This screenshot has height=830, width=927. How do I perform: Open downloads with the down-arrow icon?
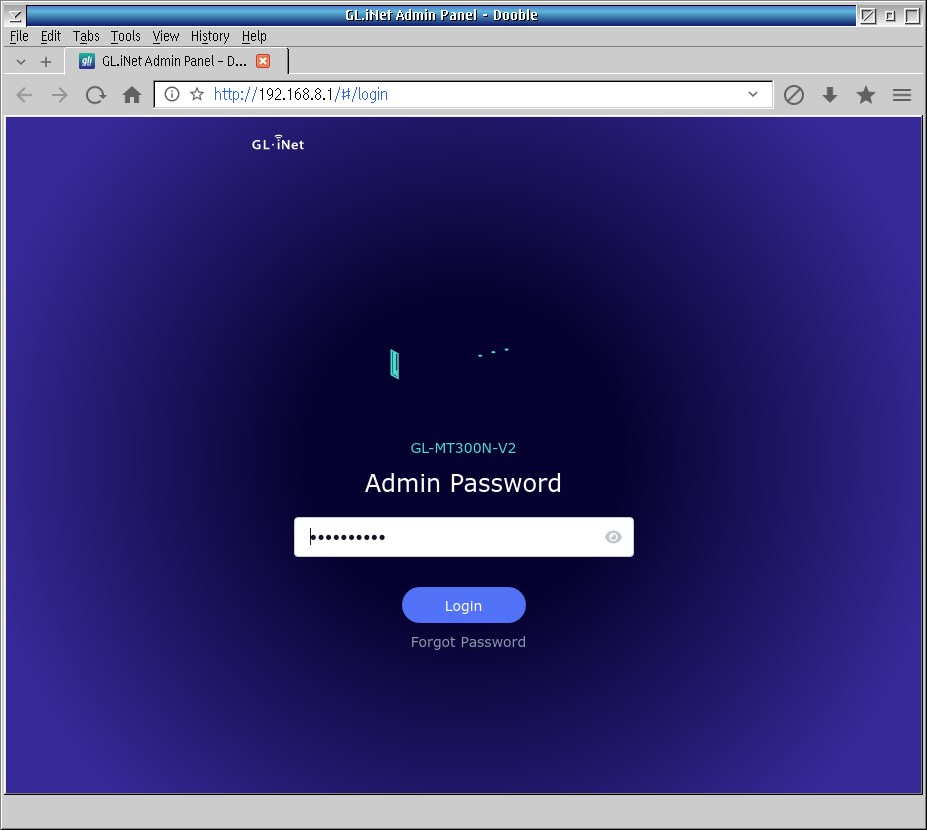(830, 95)
